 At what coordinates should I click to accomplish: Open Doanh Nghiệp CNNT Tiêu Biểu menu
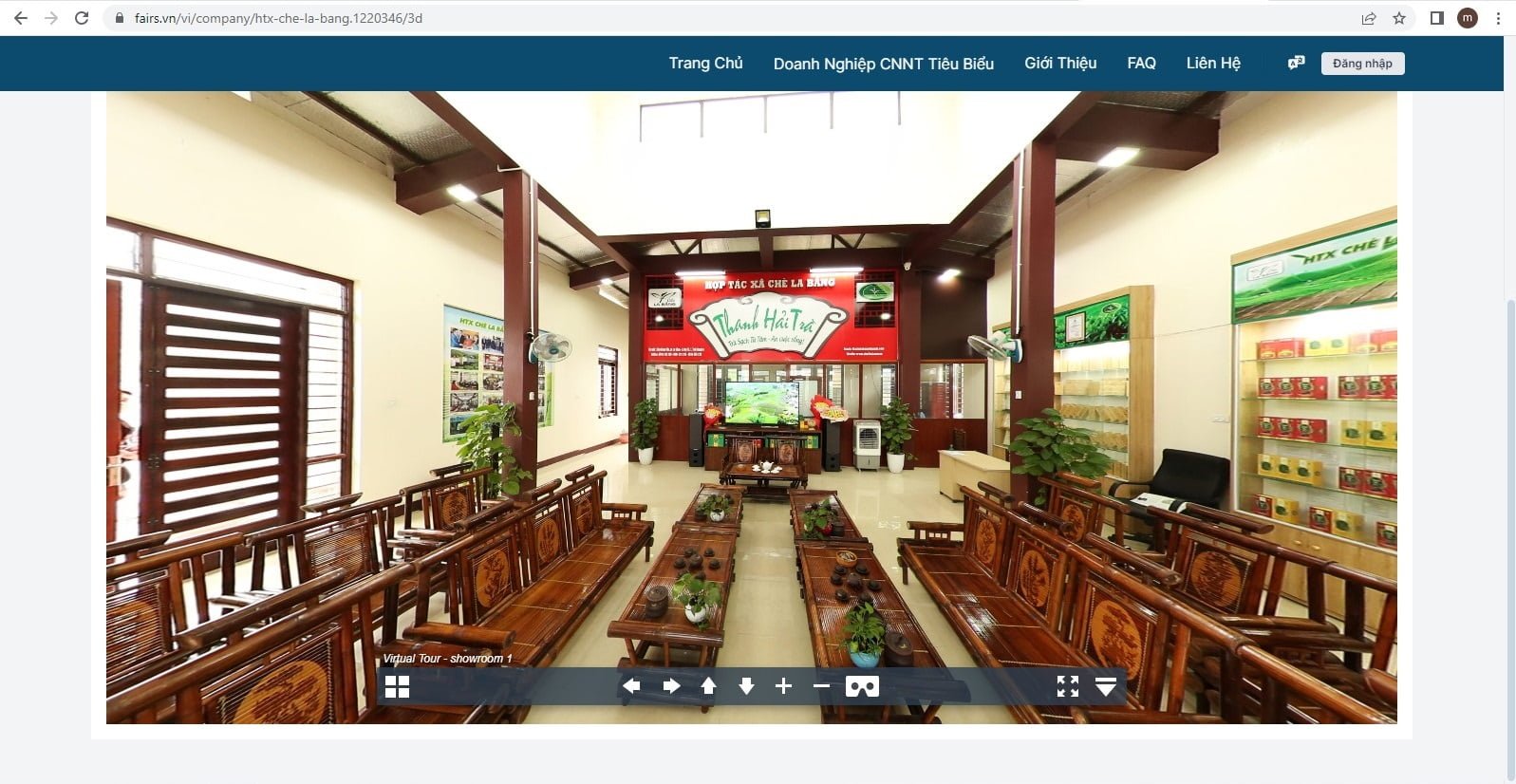[x=884, y=64]
